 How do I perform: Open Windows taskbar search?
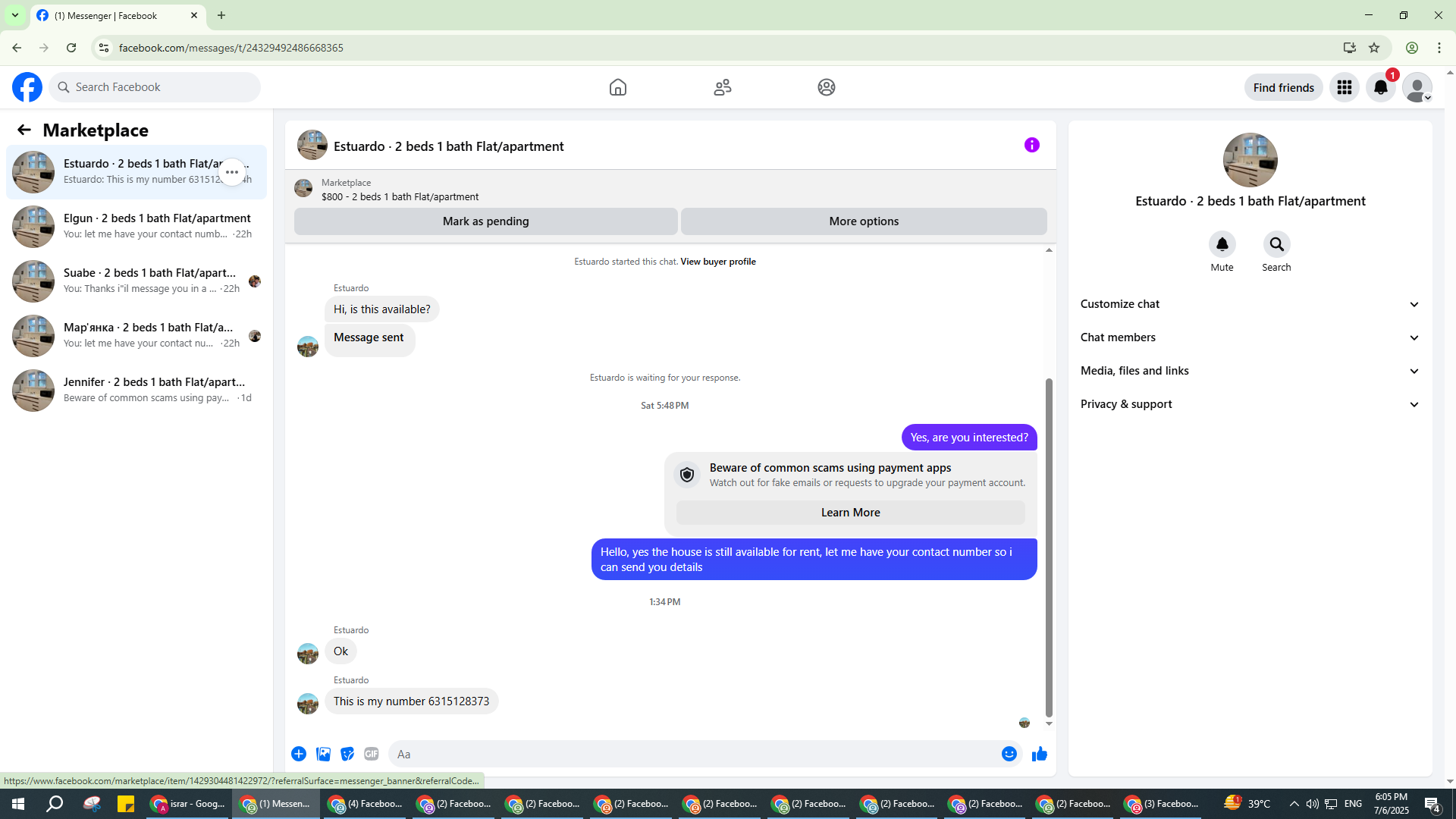pos(55,804)
